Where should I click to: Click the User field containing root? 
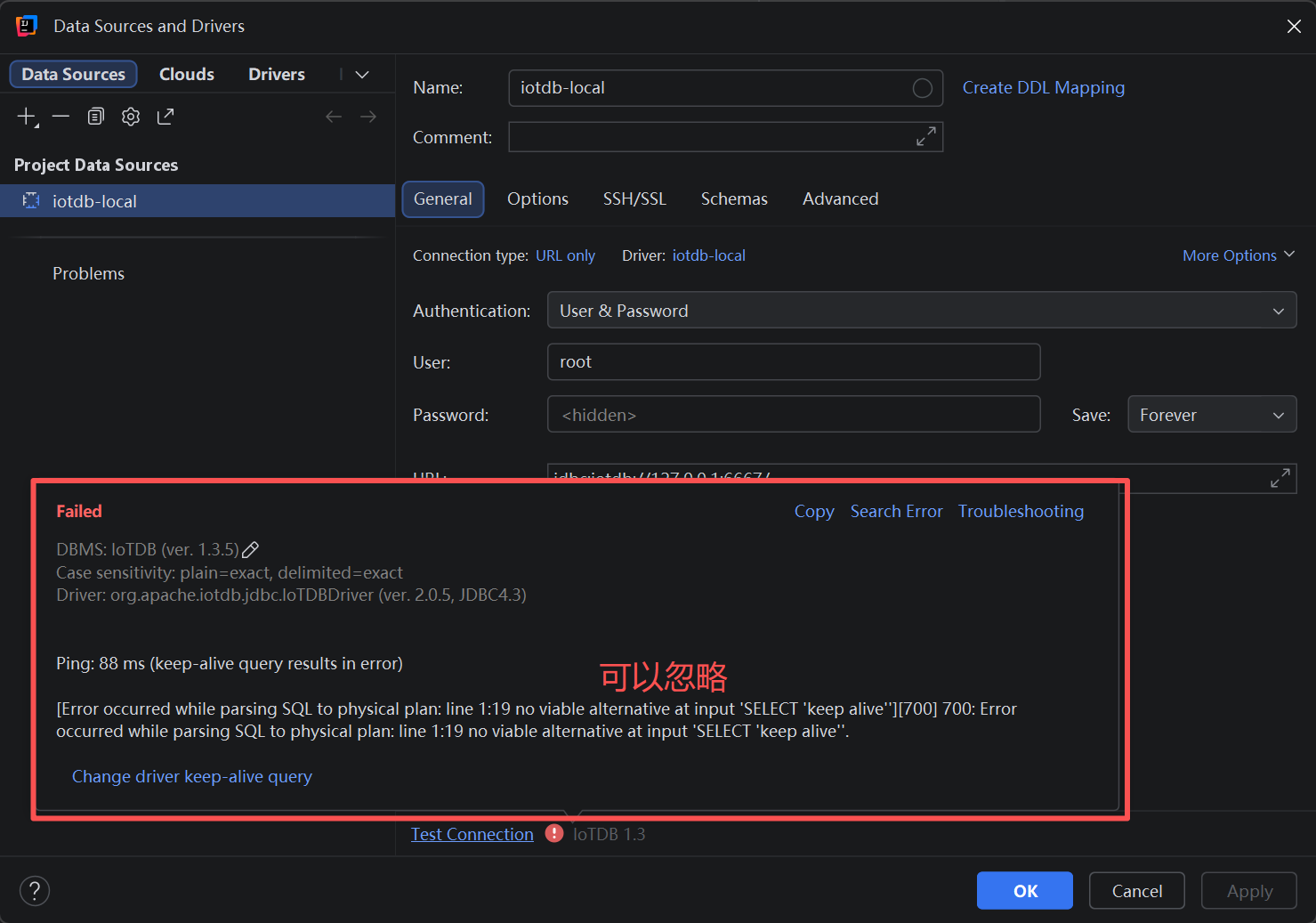click(x=794, y=362)
